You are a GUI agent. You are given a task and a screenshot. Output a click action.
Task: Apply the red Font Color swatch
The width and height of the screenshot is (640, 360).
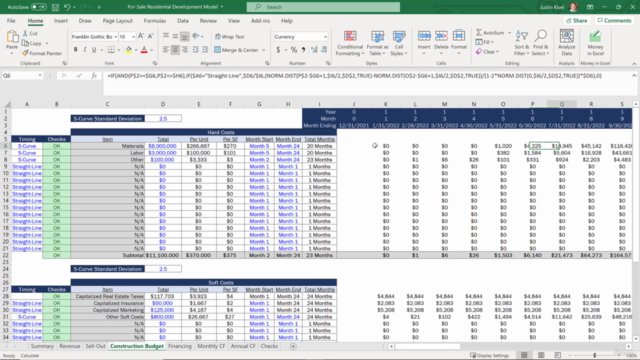point(144,50)
